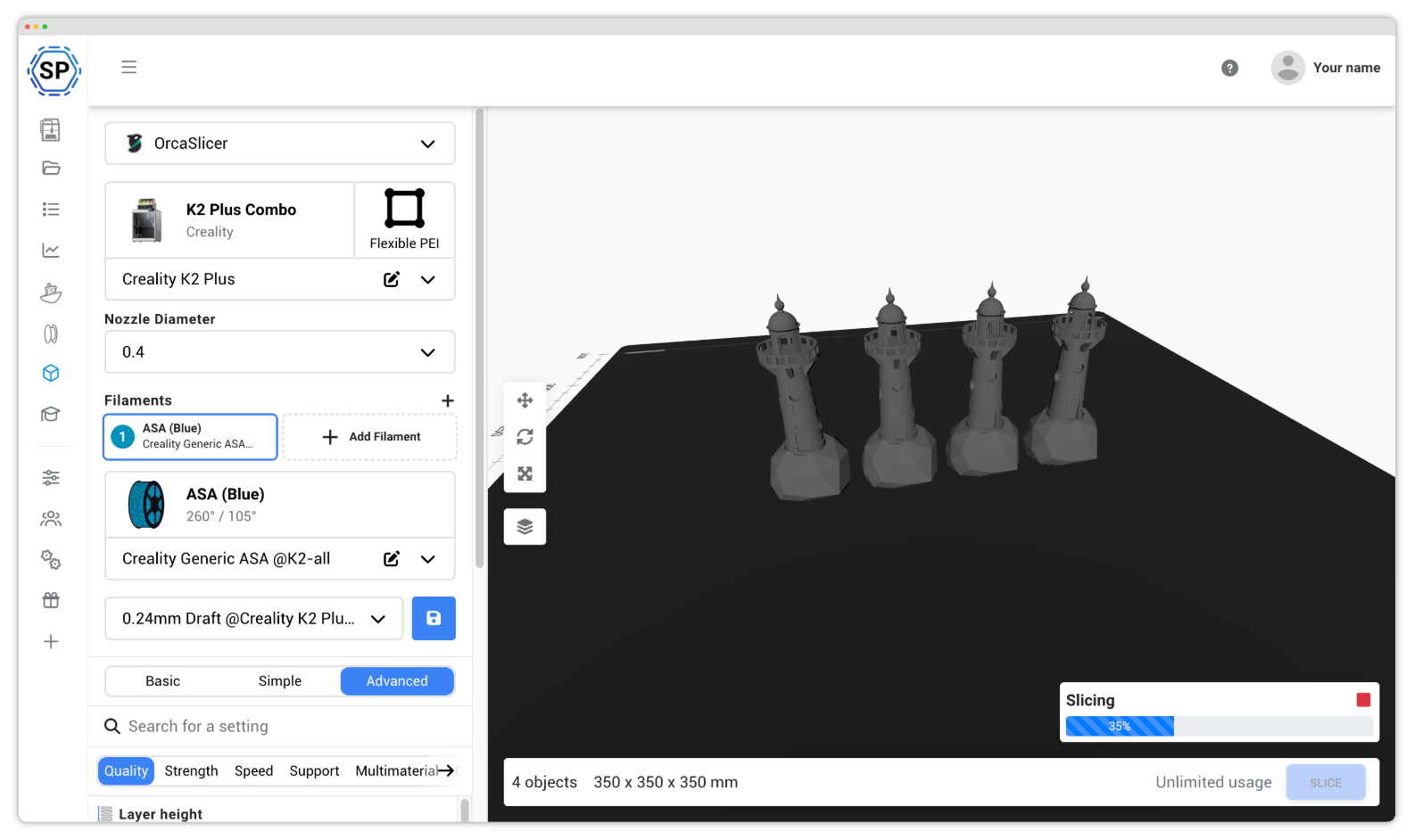Open the graduation cap academy icon
1414x840 pixels.
pyautogui.click(x=51, y=414)
